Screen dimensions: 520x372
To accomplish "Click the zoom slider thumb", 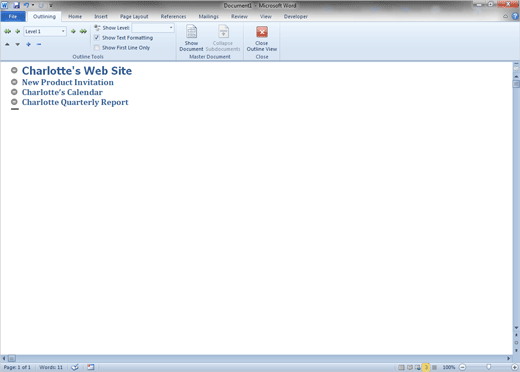I will tap(489, 367).
